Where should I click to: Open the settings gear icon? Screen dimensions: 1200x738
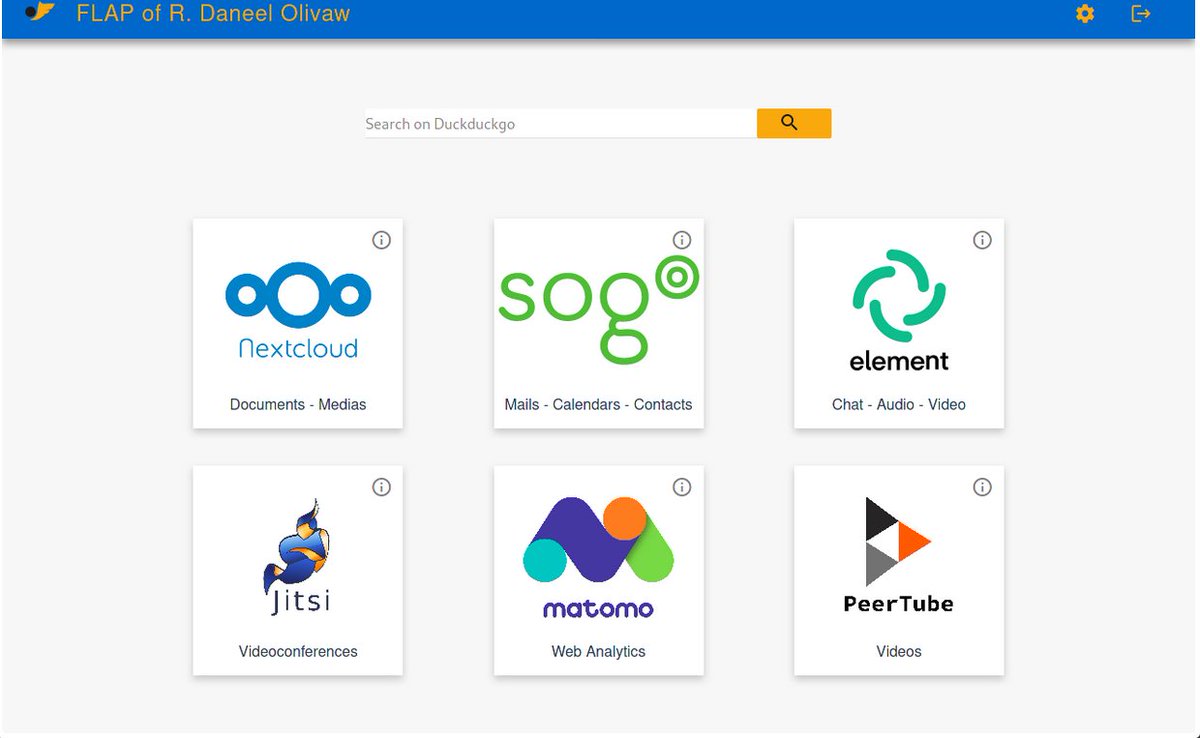[x=1085, y=14]
